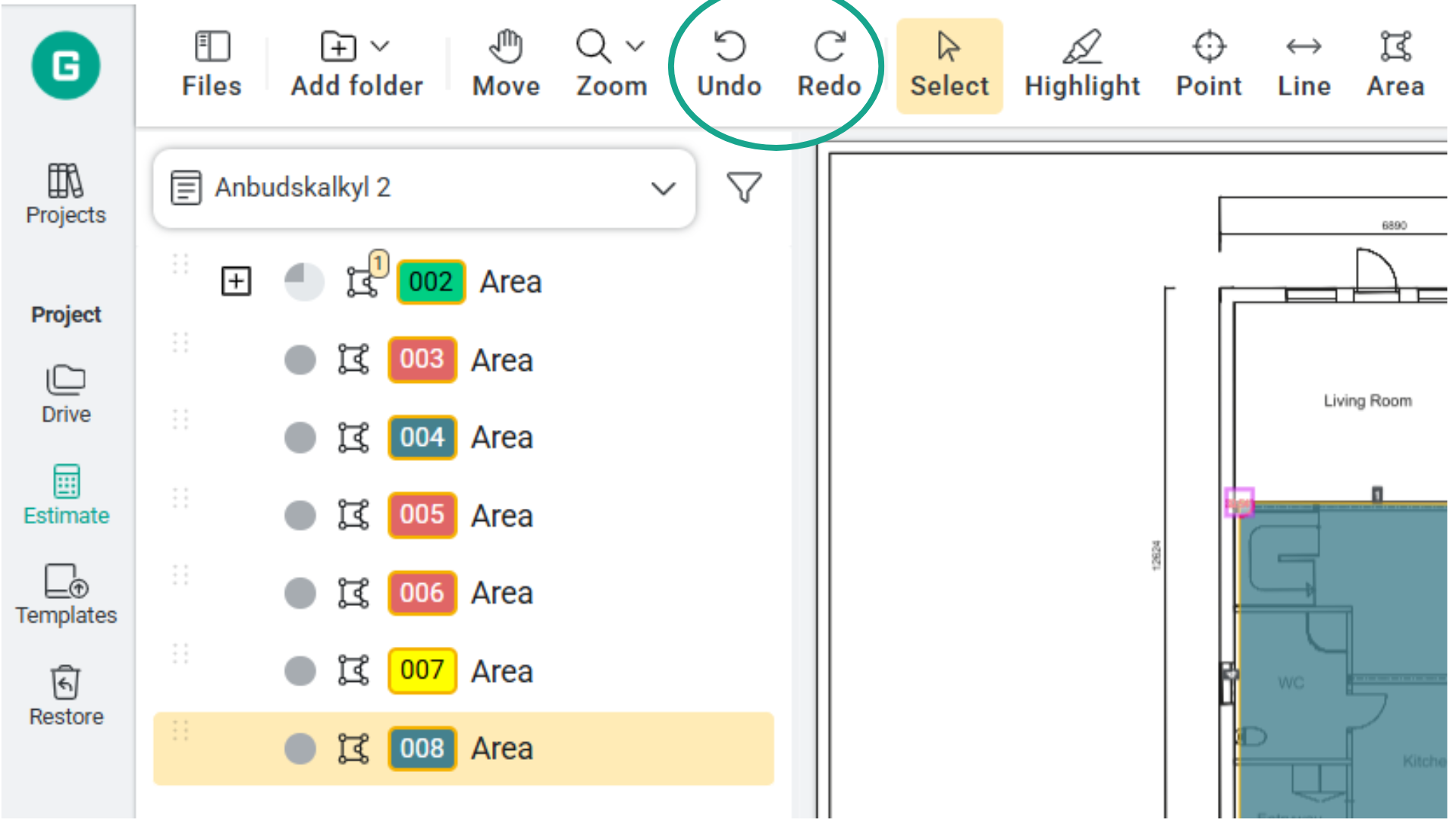Undo the last action
1456x819 pixels.
(x=729, y=65)
